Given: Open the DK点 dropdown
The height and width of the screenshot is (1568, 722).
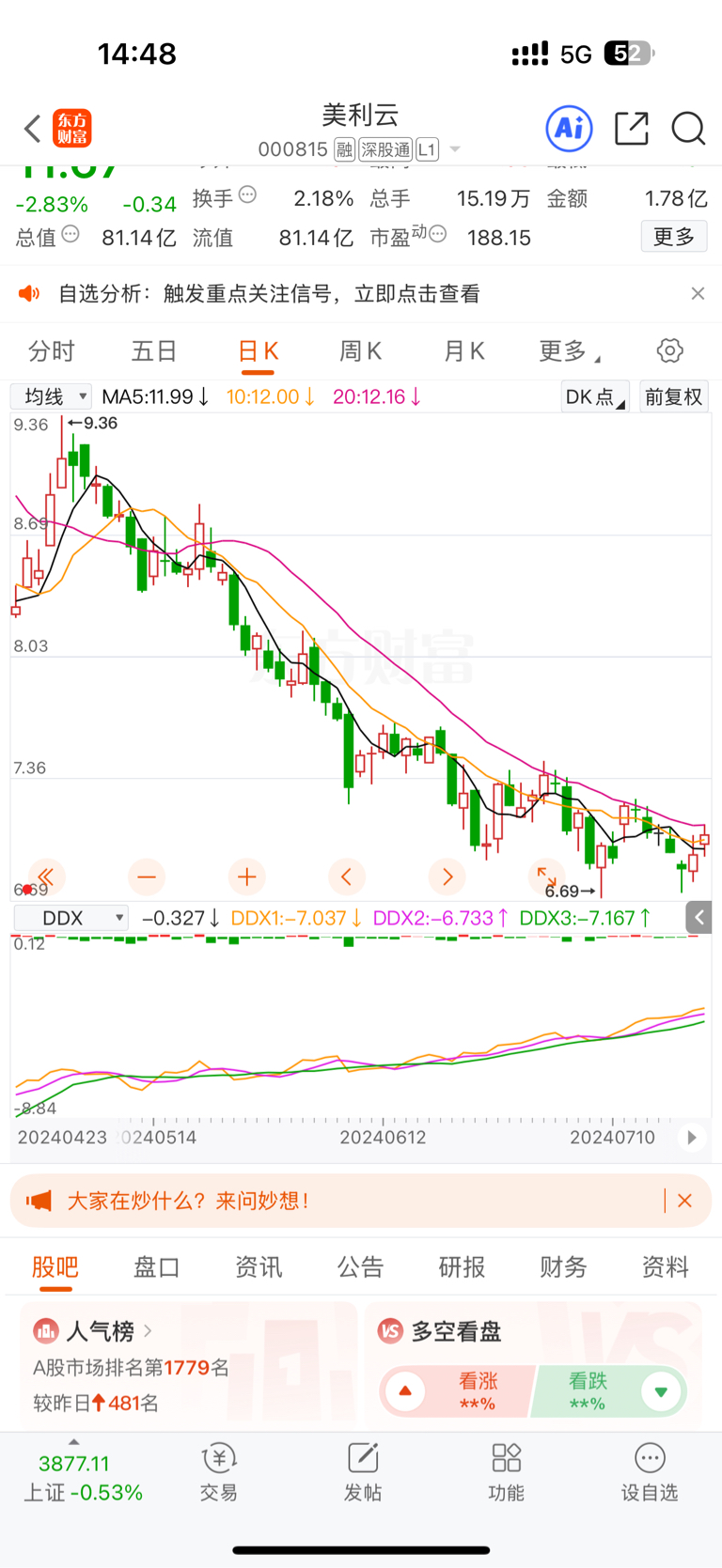Looking at the screenshot, I should [x=594, y=396].
